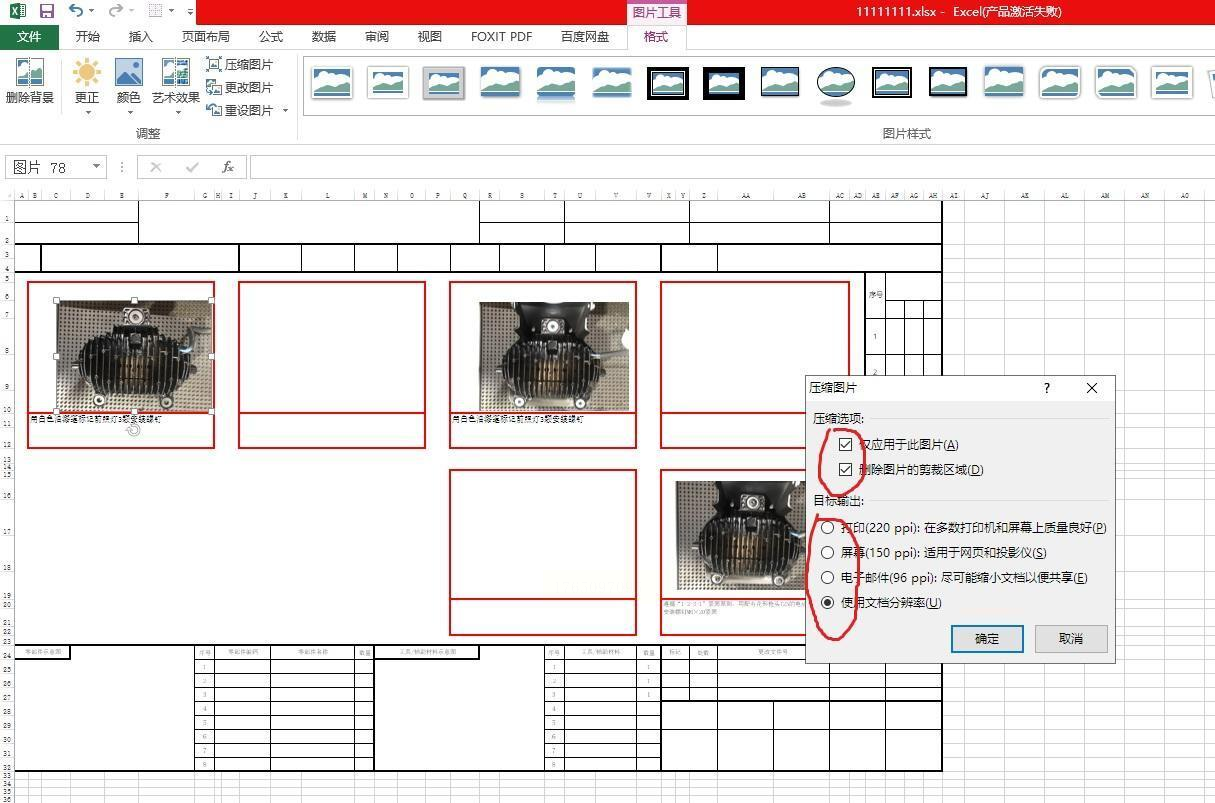Select the 打印(220 ppi) radio option
1215x803 pixels.
(827, 527)
